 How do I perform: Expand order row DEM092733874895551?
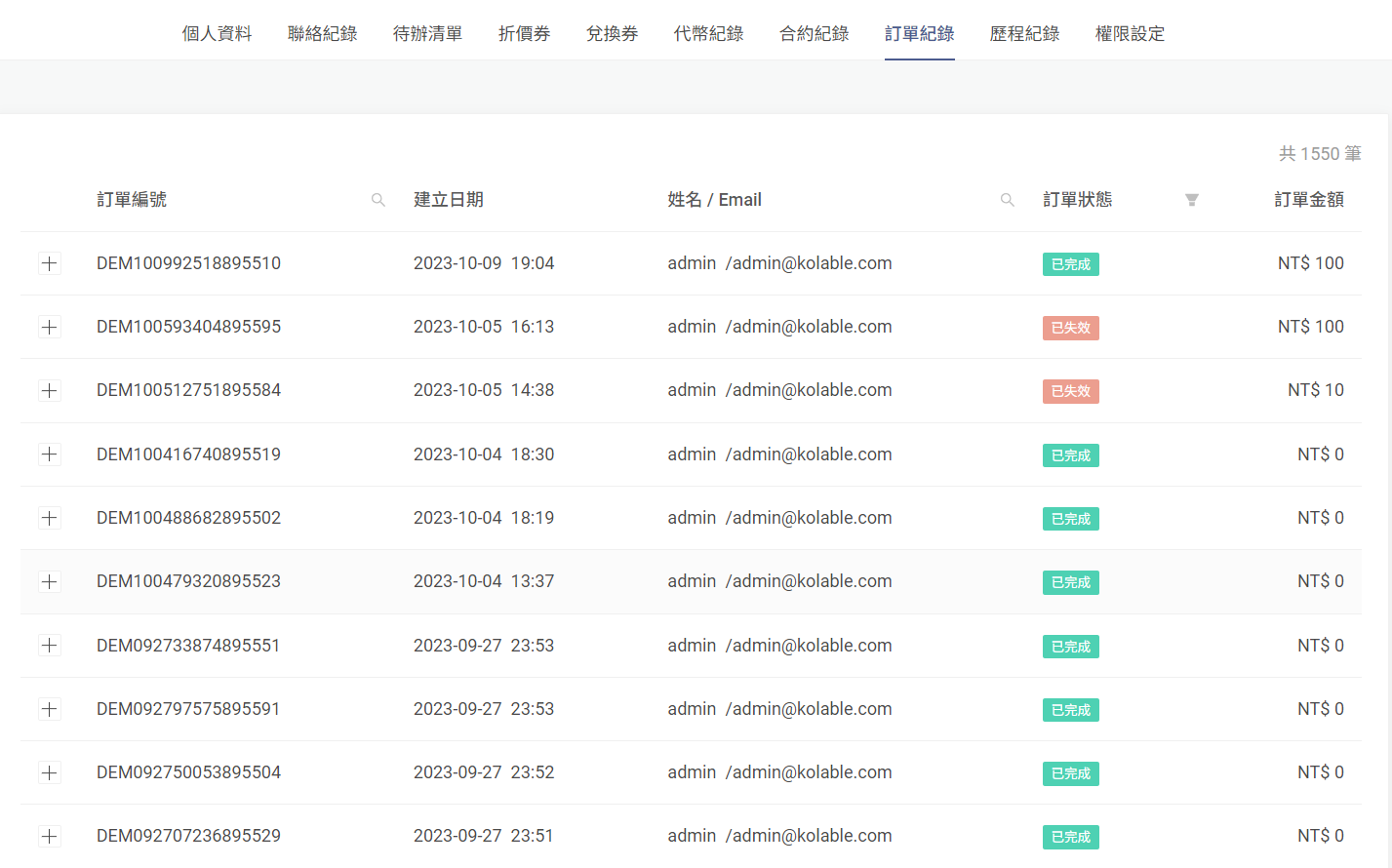tap(50, 646)
